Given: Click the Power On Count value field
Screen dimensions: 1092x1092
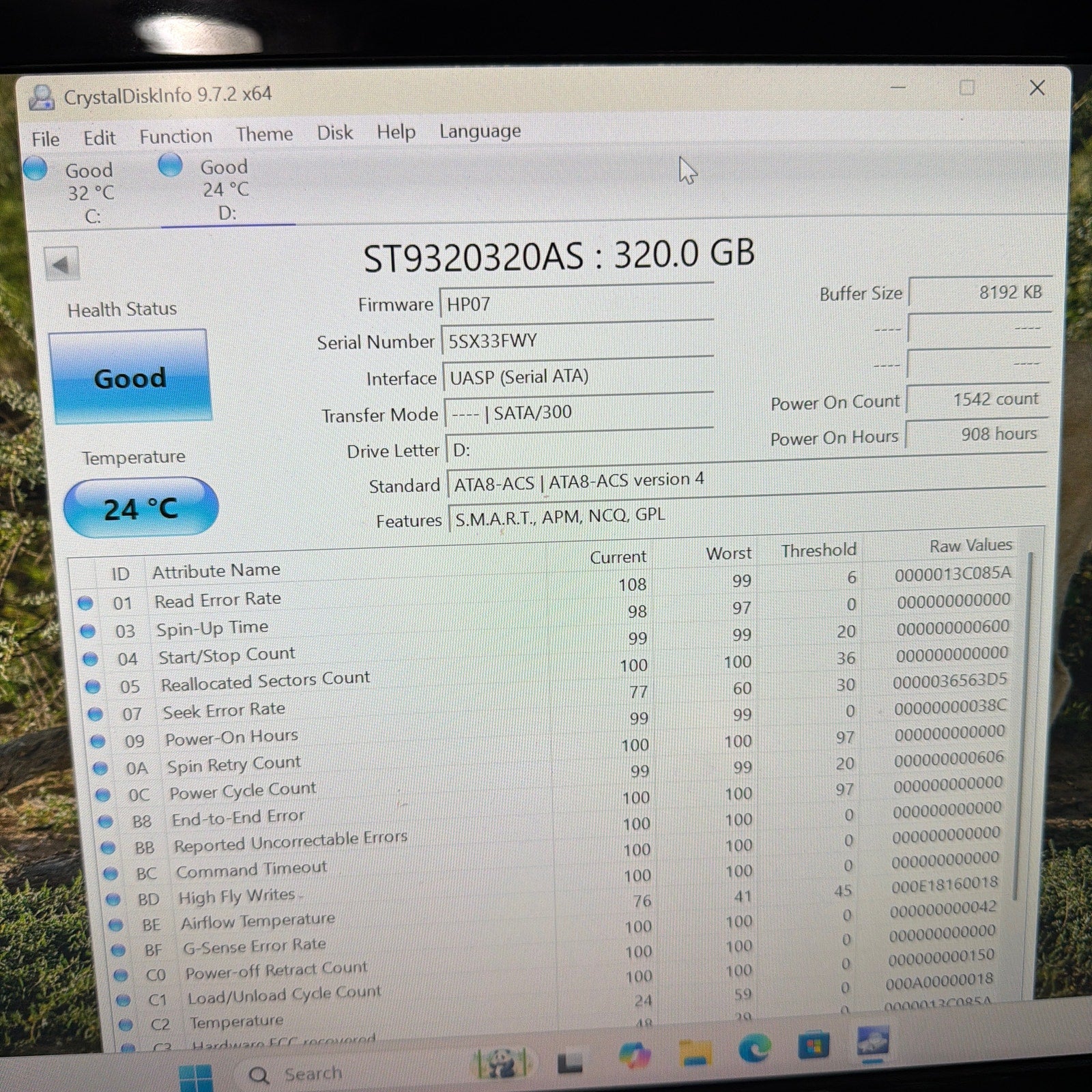Looking at the screenshot, I should (977, 399).
